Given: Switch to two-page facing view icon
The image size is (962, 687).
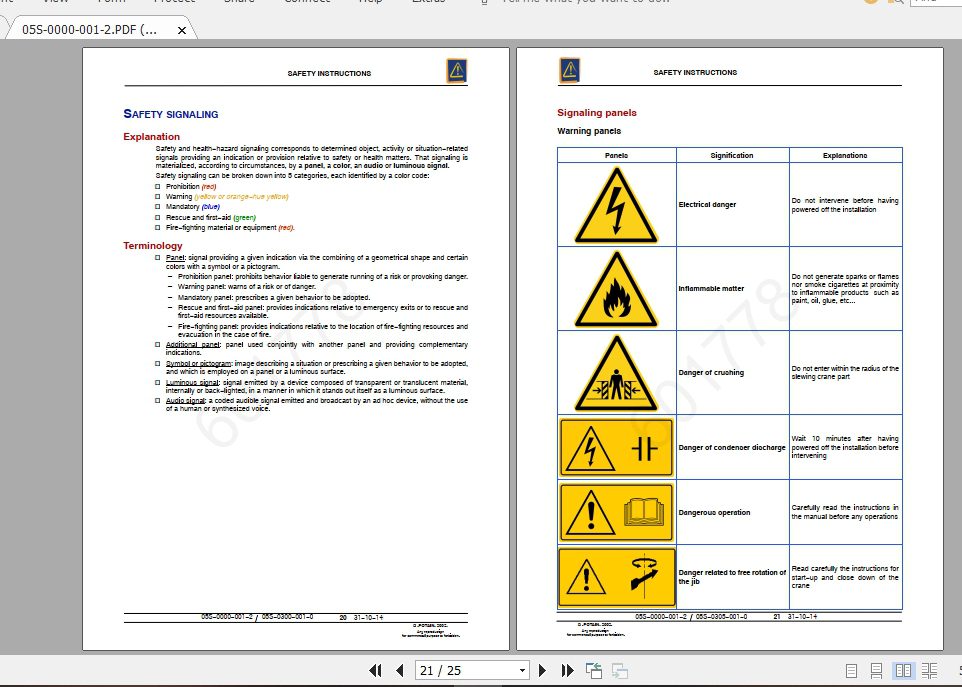Looking at the screenshot, I should [905, 671].
